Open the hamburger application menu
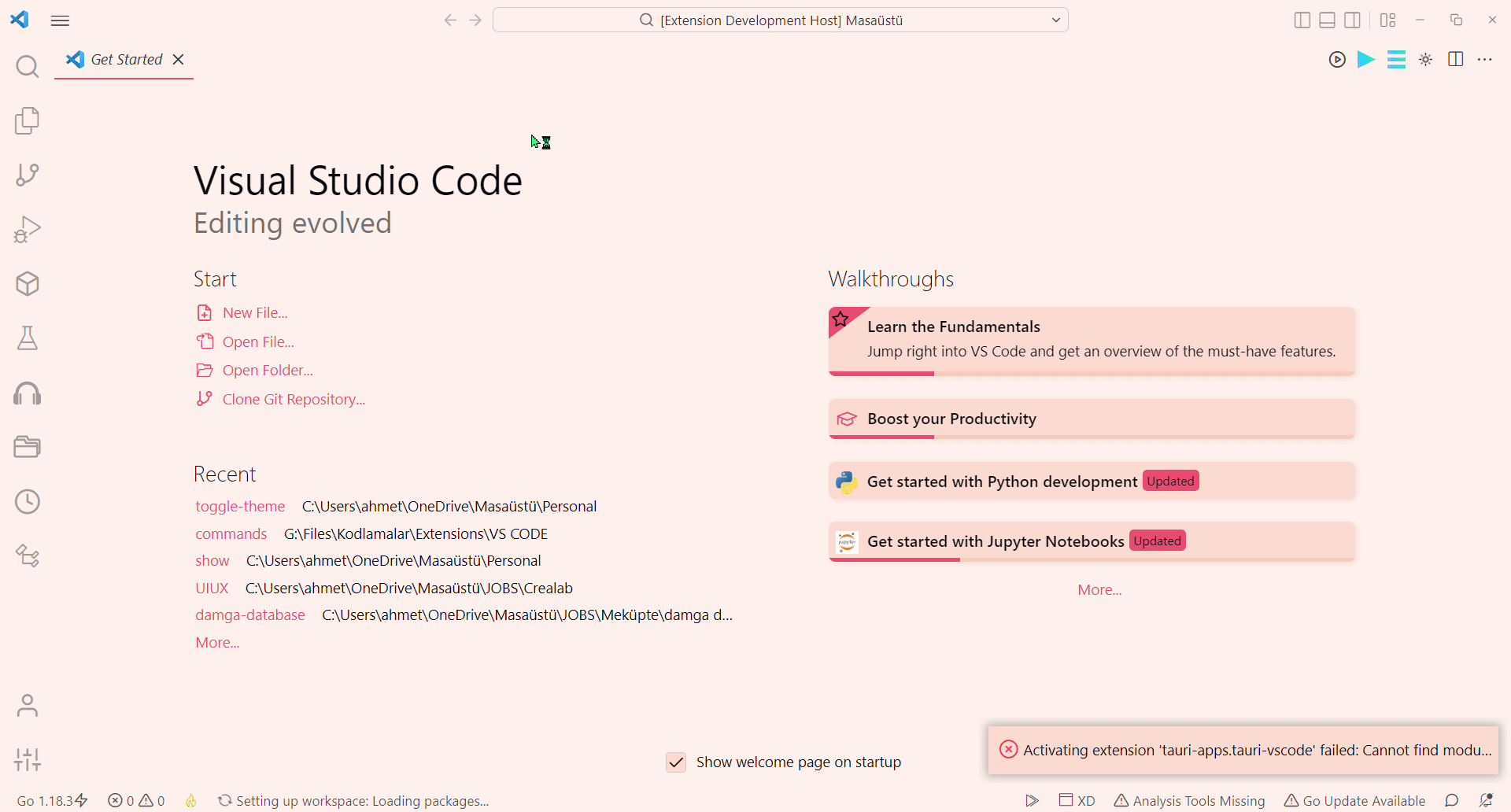Viewport: 1511px width, 812px height. coord(60,20)
